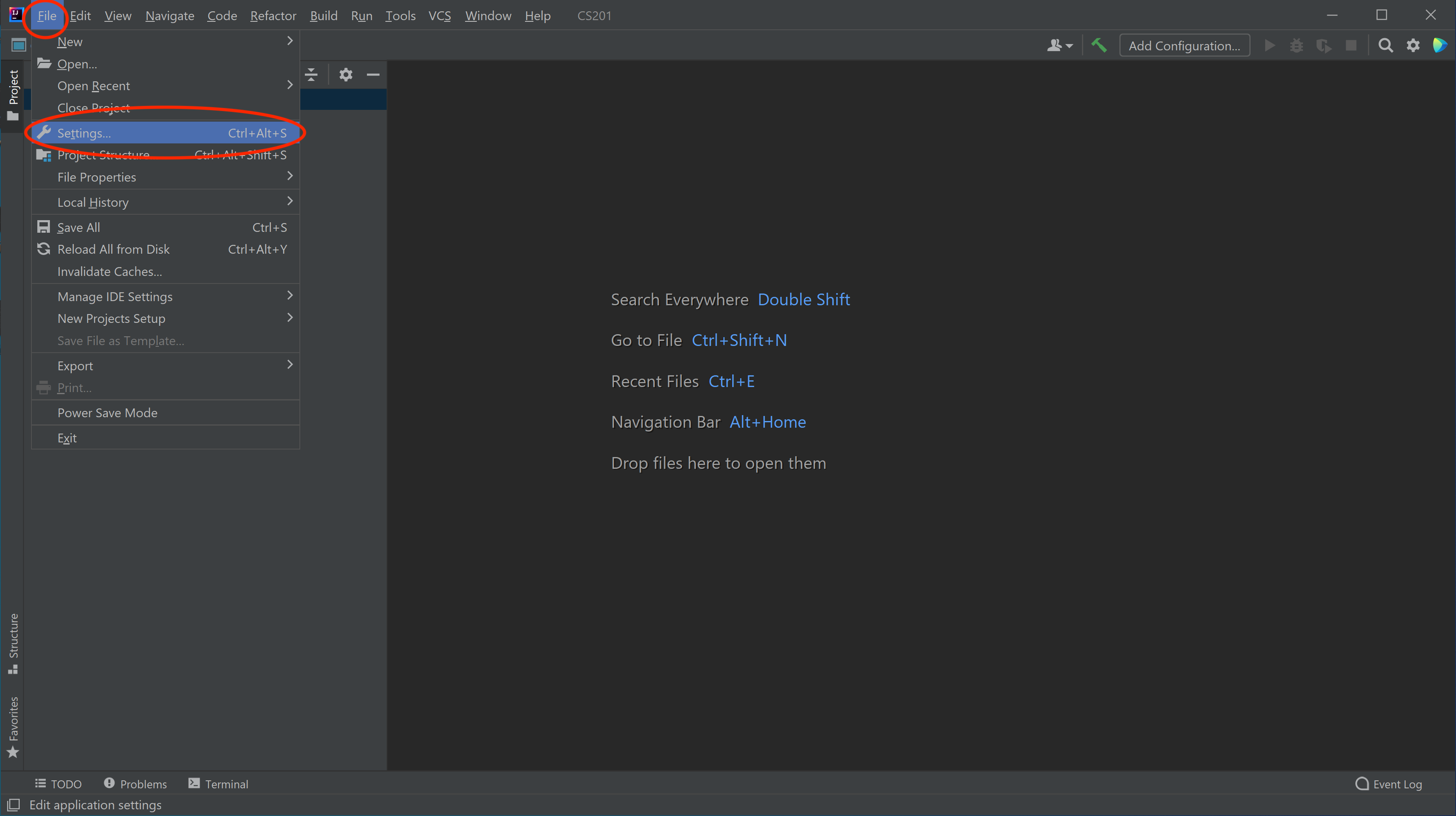Open Search Everywhere magnifier icon

[1386, 45]
